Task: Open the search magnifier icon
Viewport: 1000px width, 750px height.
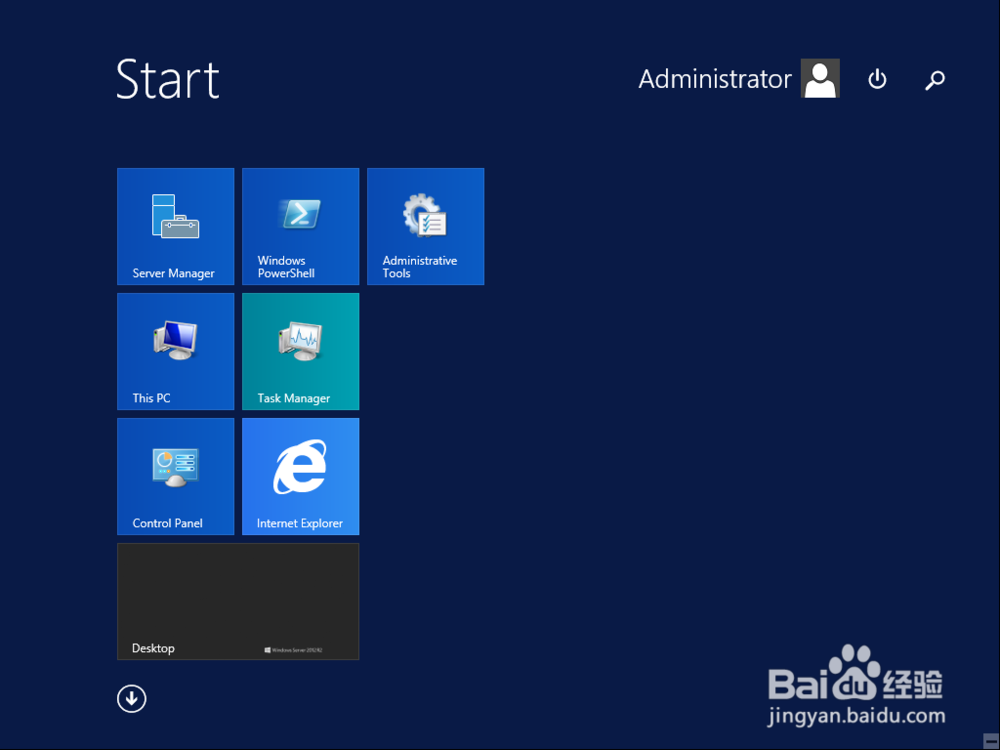Action: [x=935, y=80]
